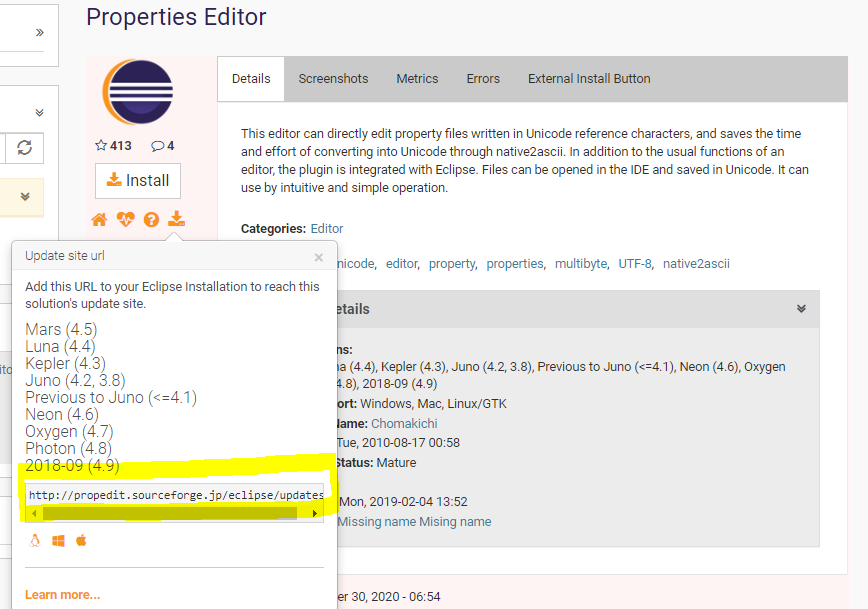Select 2018-09 (4.9) in the version list
The width and height of the screenshot is (868, 609).
73,466
